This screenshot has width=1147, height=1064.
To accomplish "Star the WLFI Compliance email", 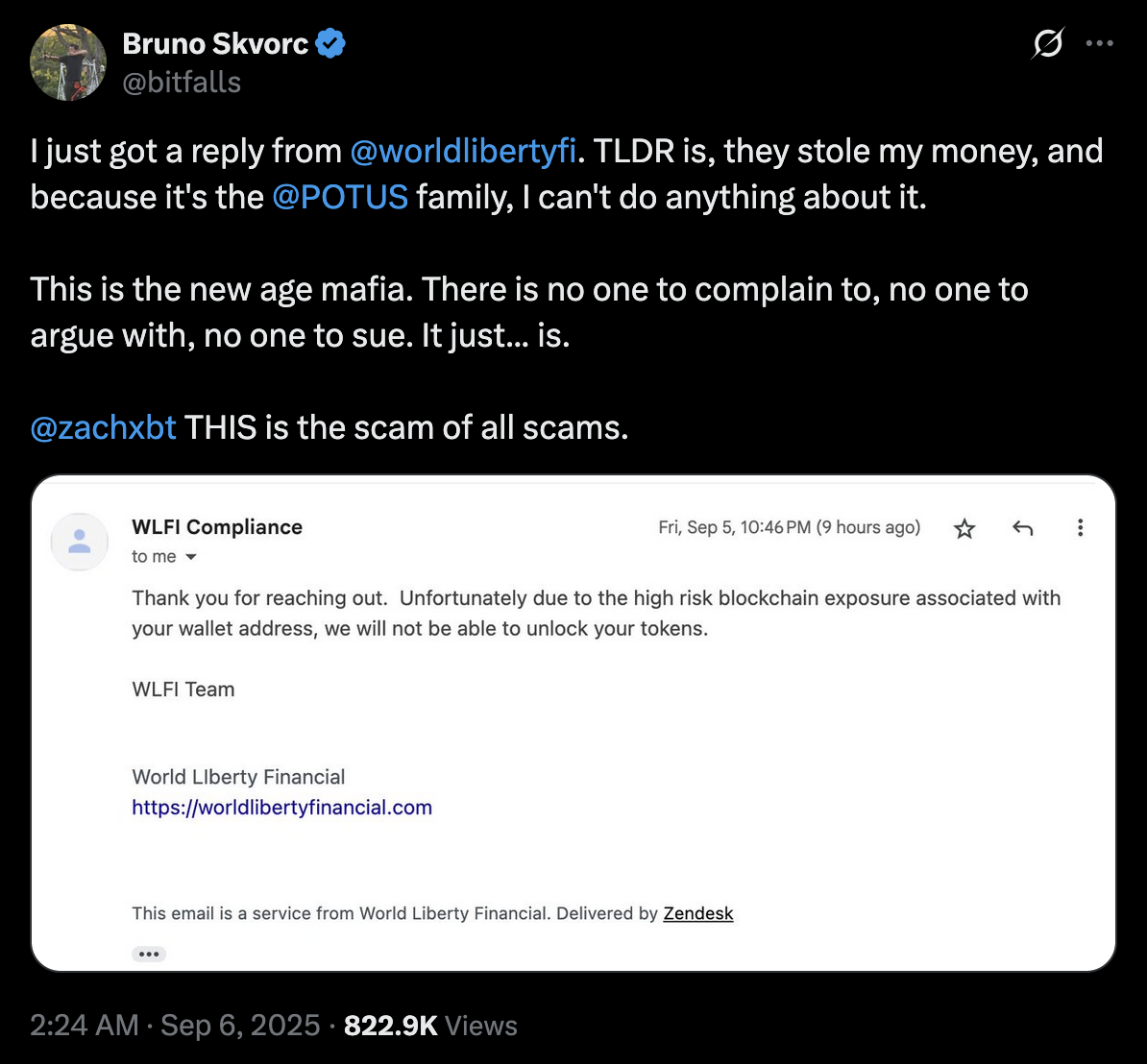I will pos(964,528).
